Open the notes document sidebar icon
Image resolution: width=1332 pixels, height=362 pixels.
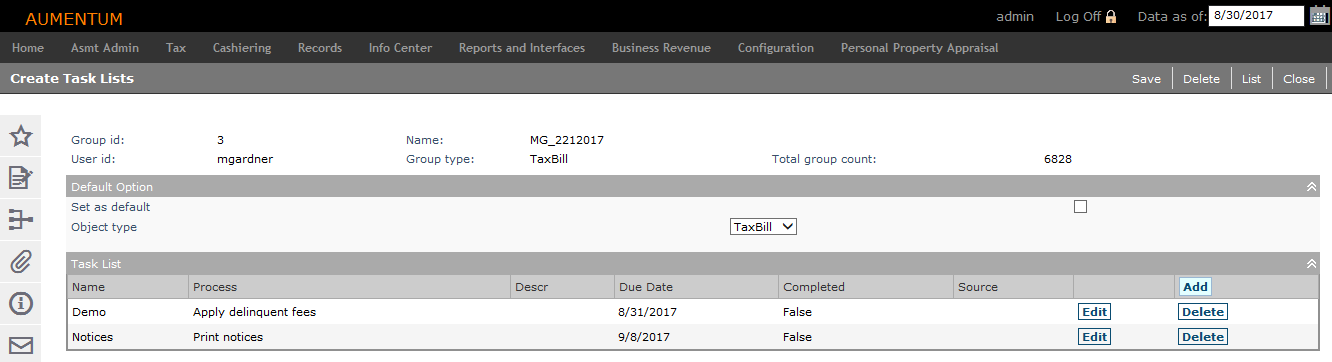(21, 178)
